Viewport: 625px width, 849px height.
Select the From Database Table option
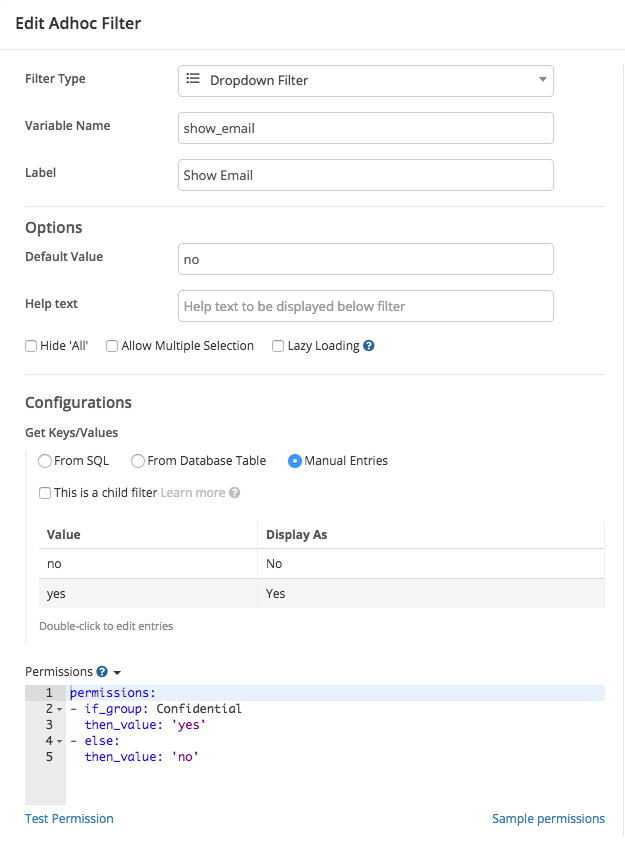pos(137,460)
